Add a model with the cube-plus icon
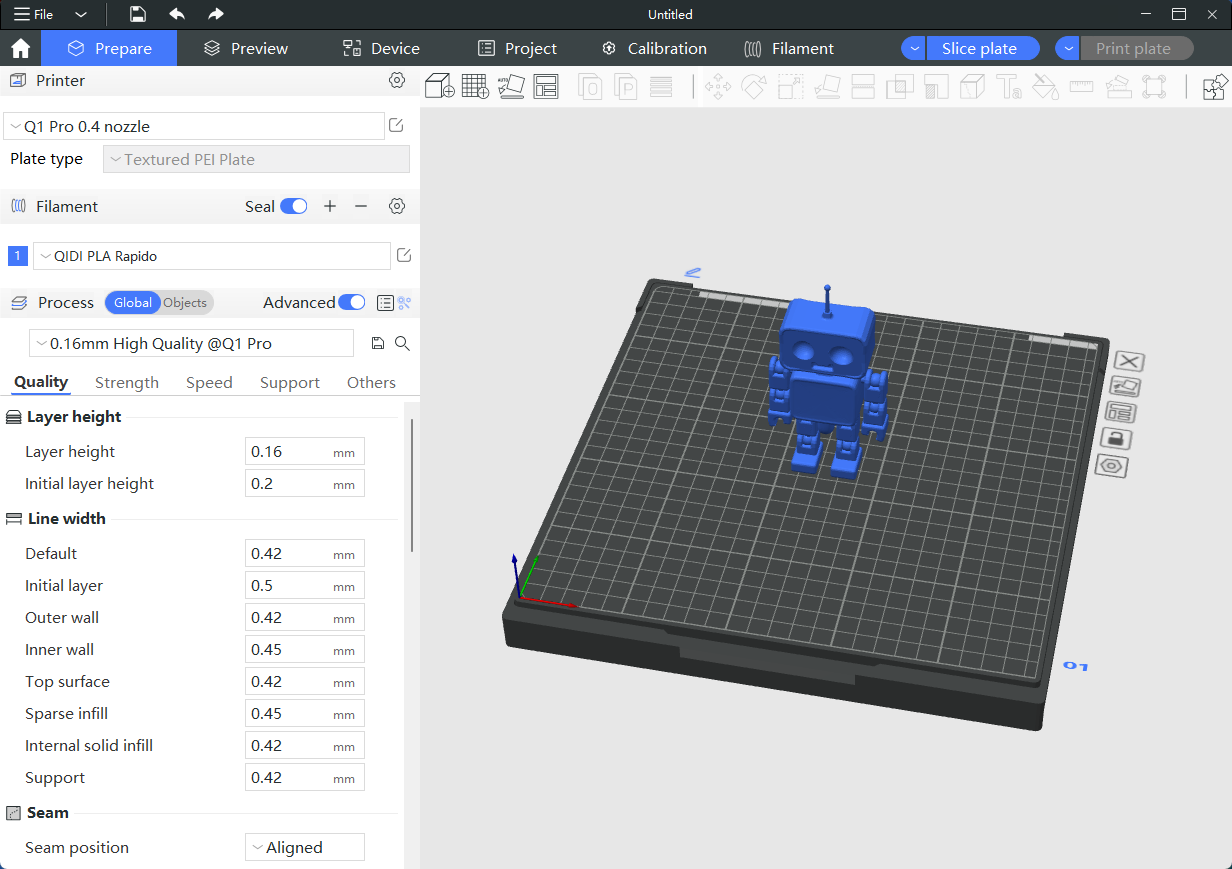The width and height of the screenshot is (1232, 869). pyautogui.click(x=440, y=86)
